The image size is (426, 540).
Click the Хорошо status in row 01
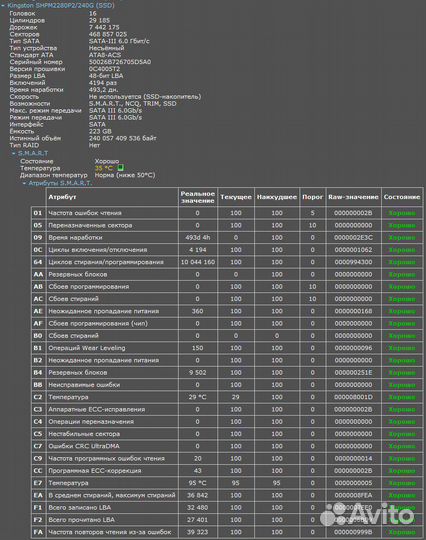tap(402, 213)
